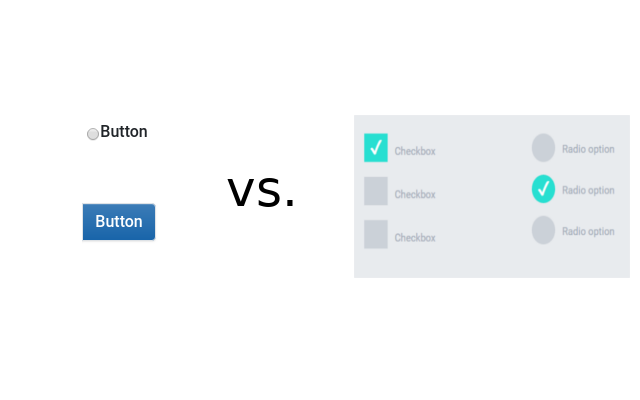The image size is (640, 400).
Task: Uncheck the teal checked checkbox
Action: tap(376, 148)
